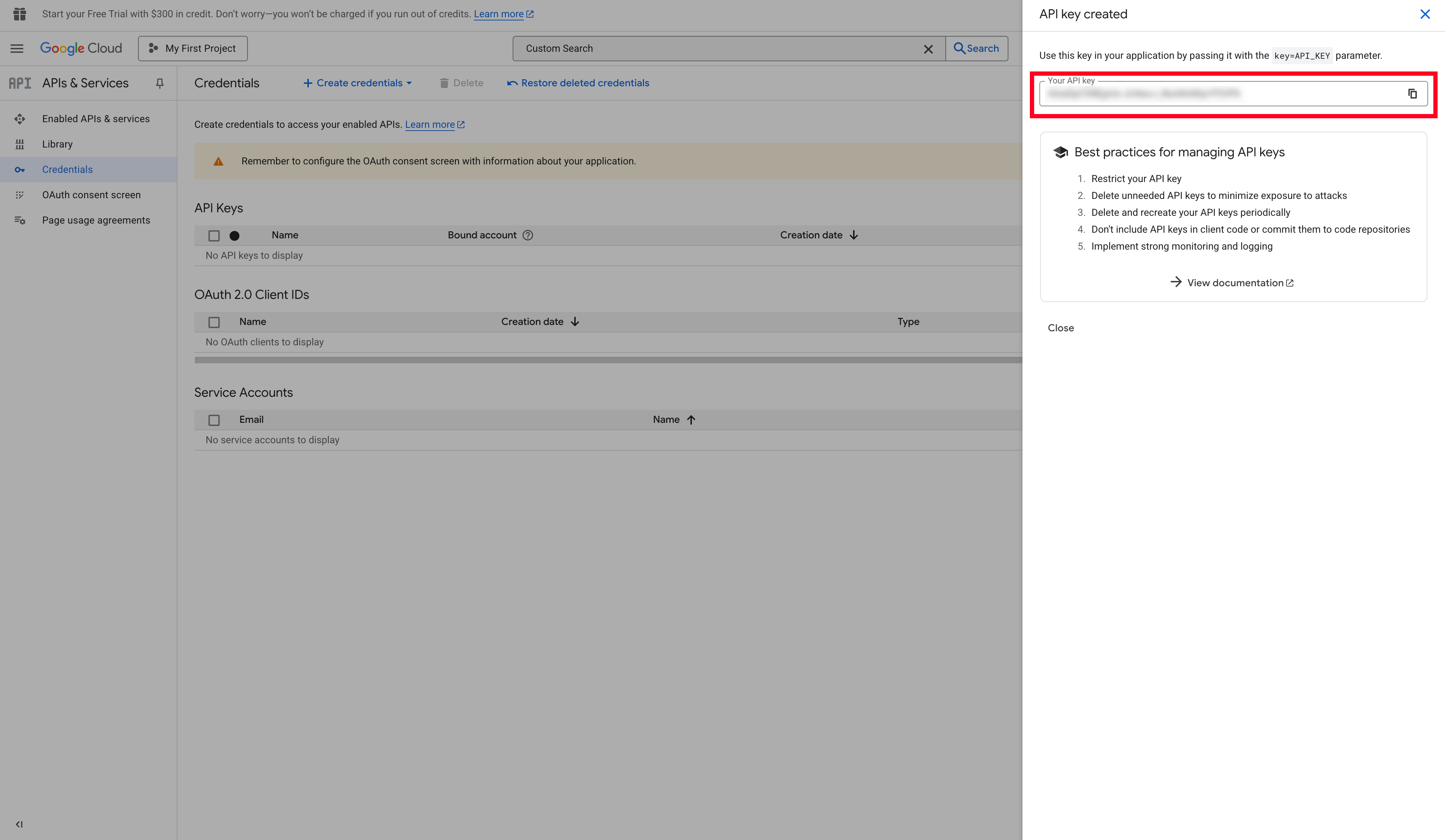Toggle the Service Accounts select-all checkbox
Viewport: 1445px width, 840px height.
coord(214,420)
